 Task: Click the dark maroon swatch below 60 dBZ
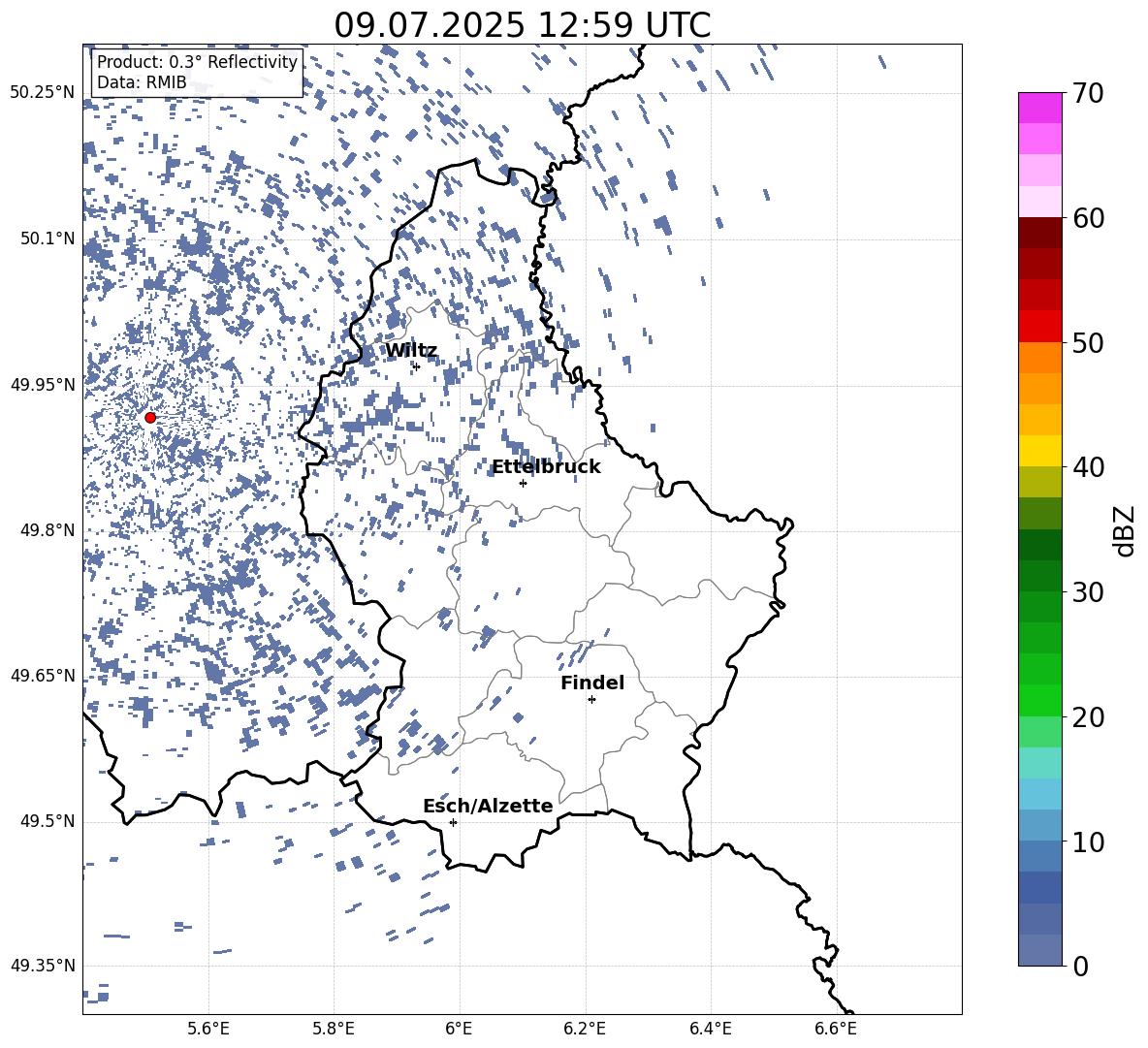(x=1039, y=233)
